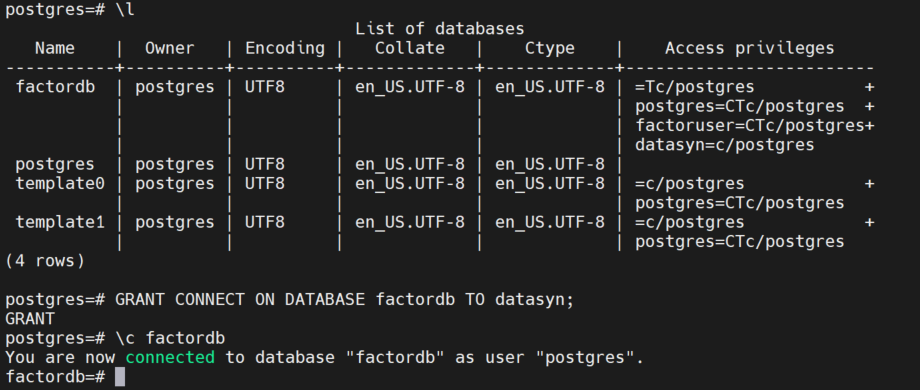Click the postgres database row name
This screenshot has width=920, height=390.
55,165
